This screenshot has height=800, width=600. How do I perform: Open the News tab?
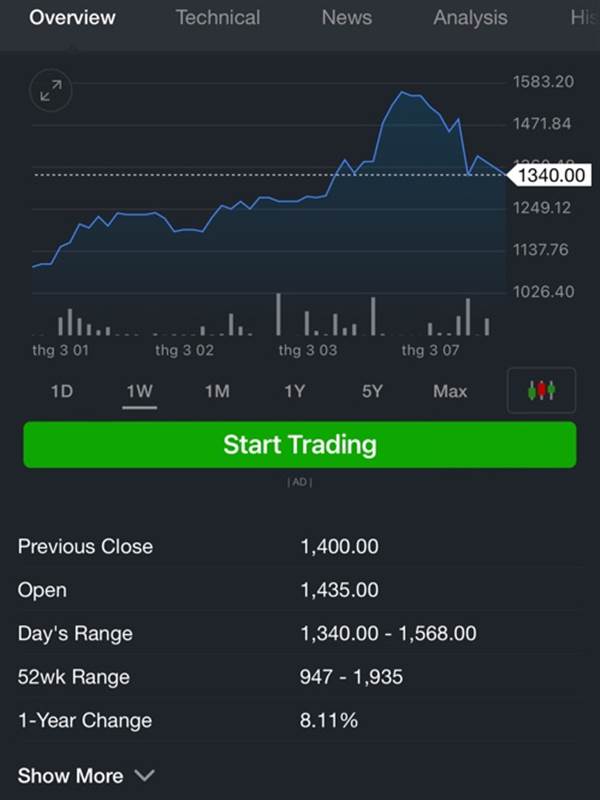point(346,17)
